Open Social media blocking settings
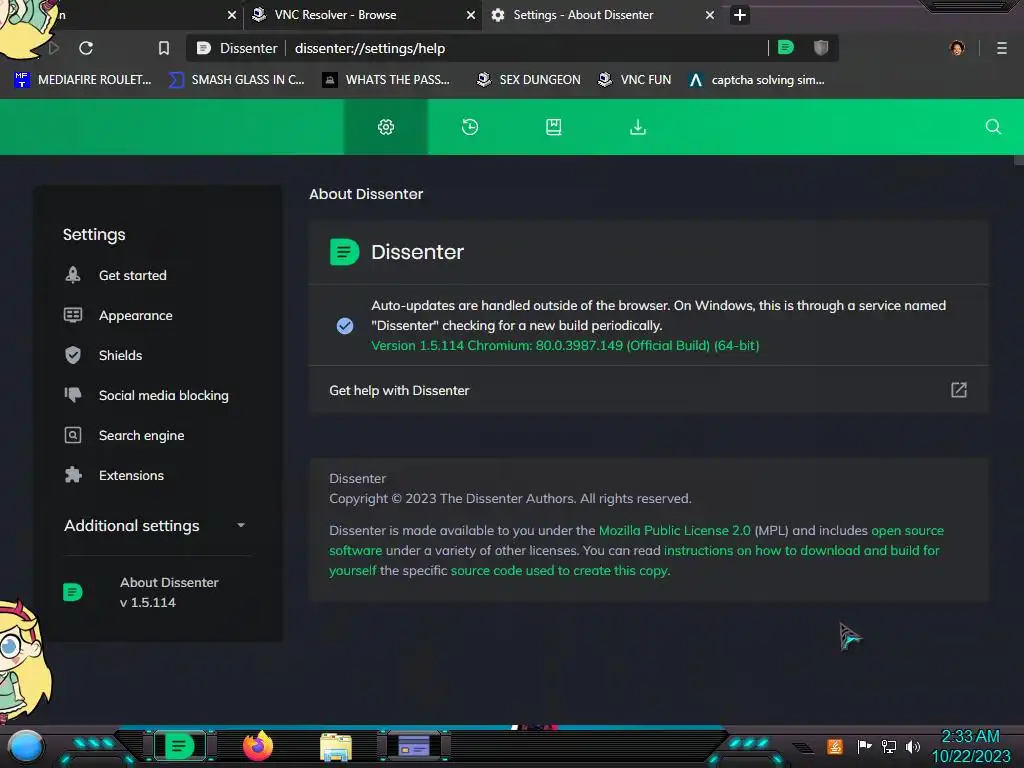This screenshot has height=768, width=1024. coord(163,395)
